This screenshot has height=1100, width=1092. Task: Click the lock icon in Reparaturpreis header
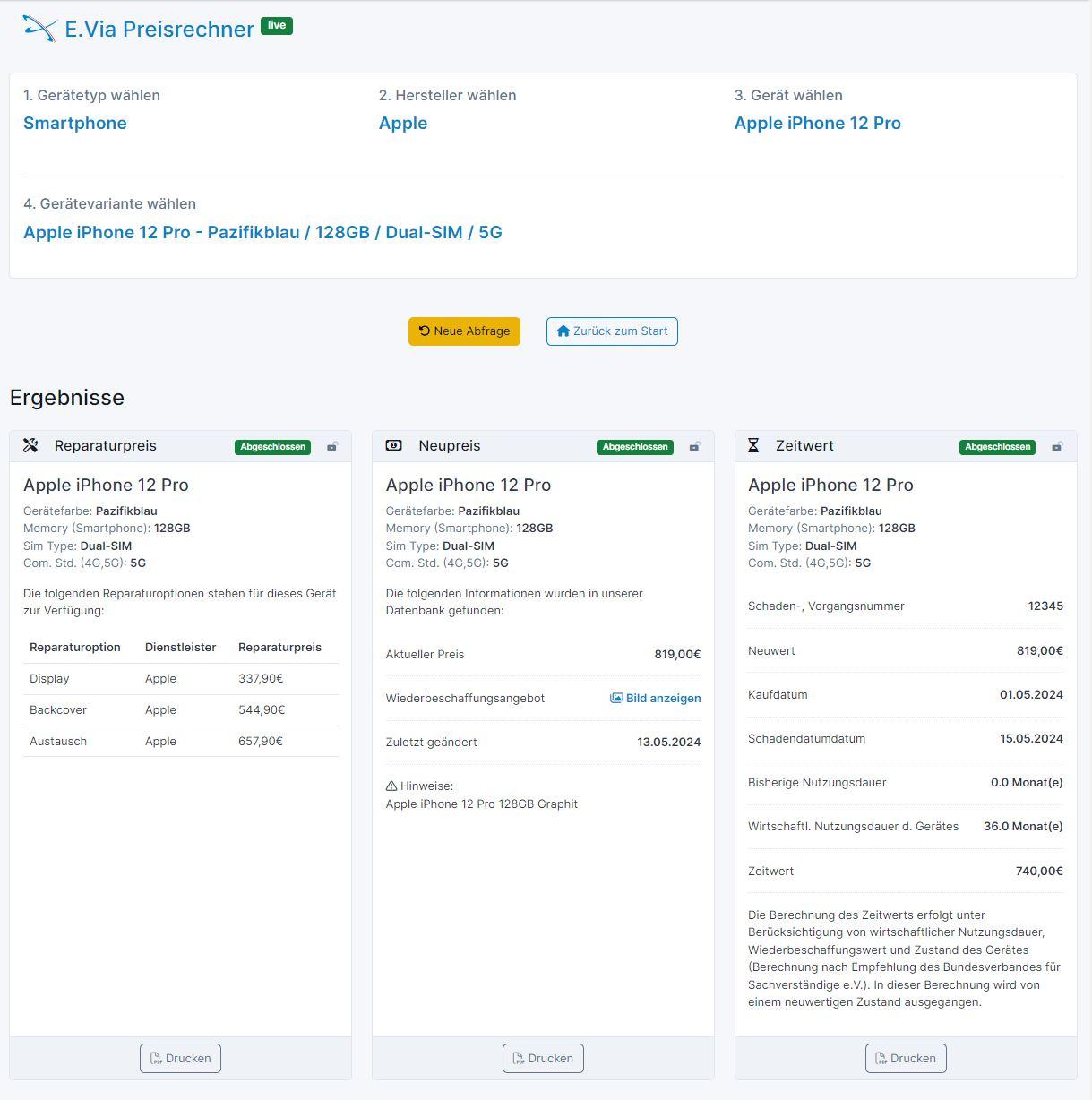pyautogui.click(x=332, y=446)
